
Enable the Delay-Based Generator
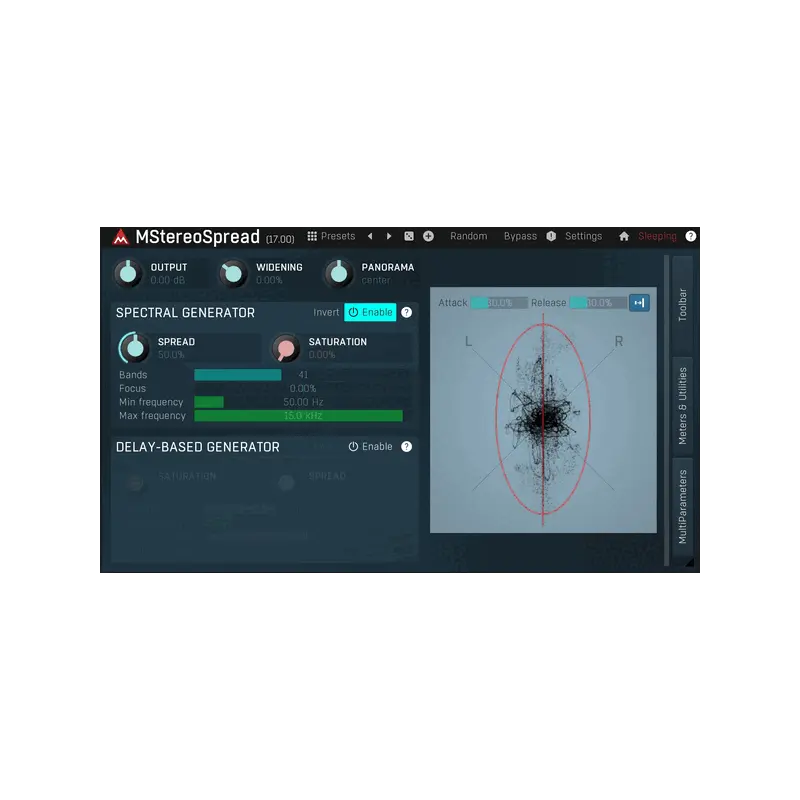coord(370,447)
